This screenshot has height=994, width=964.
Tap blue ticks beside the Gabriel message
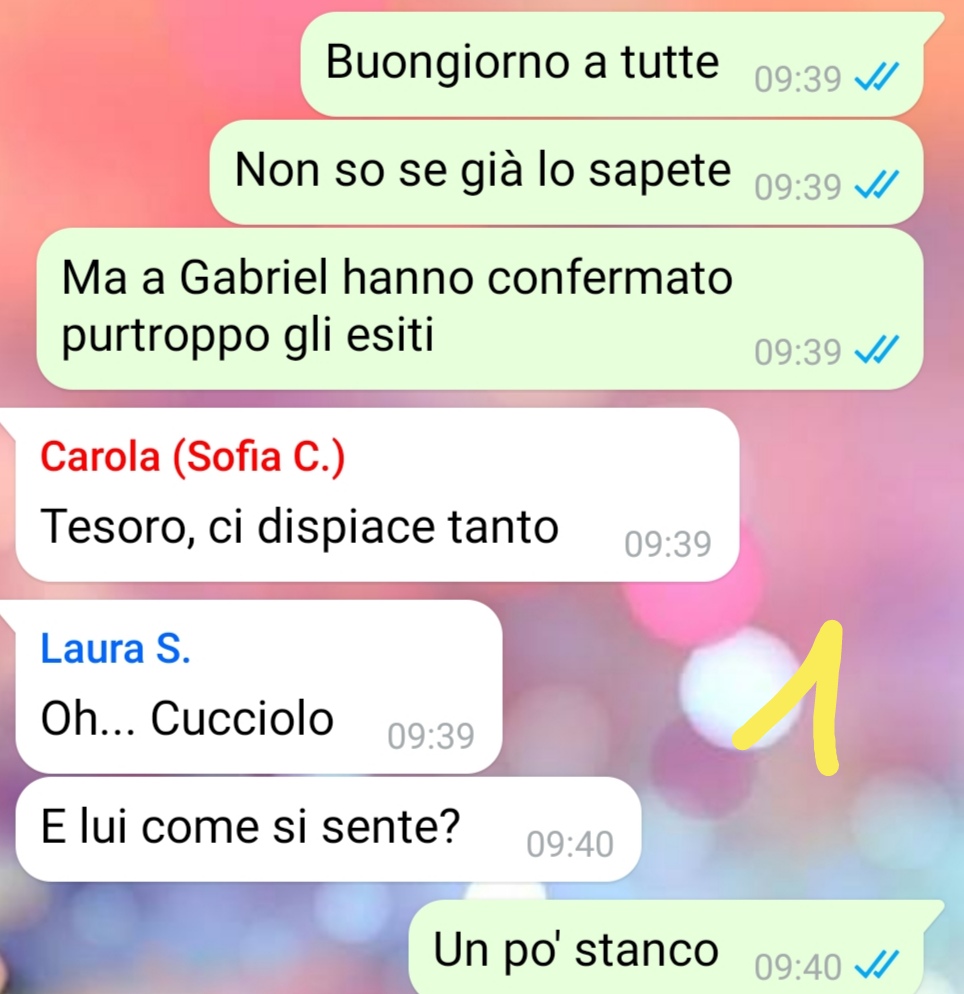[877, 351]
